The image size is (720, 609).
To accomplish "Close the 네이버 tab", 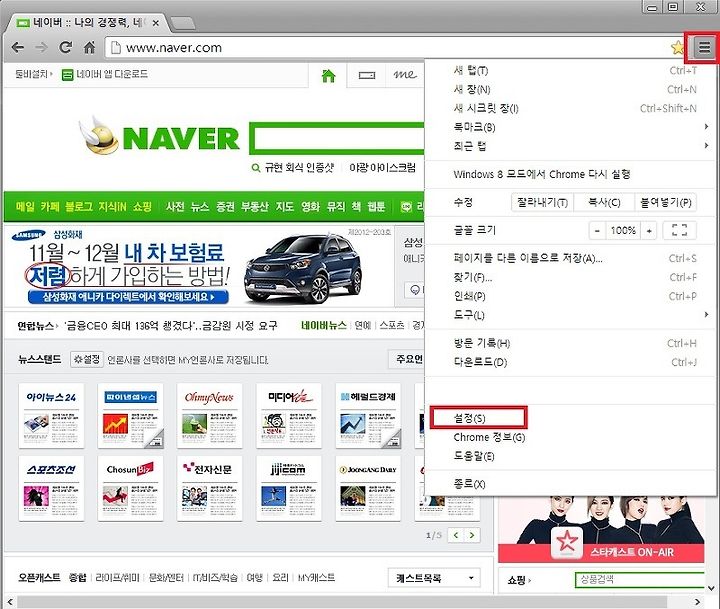I will [156, 23].
